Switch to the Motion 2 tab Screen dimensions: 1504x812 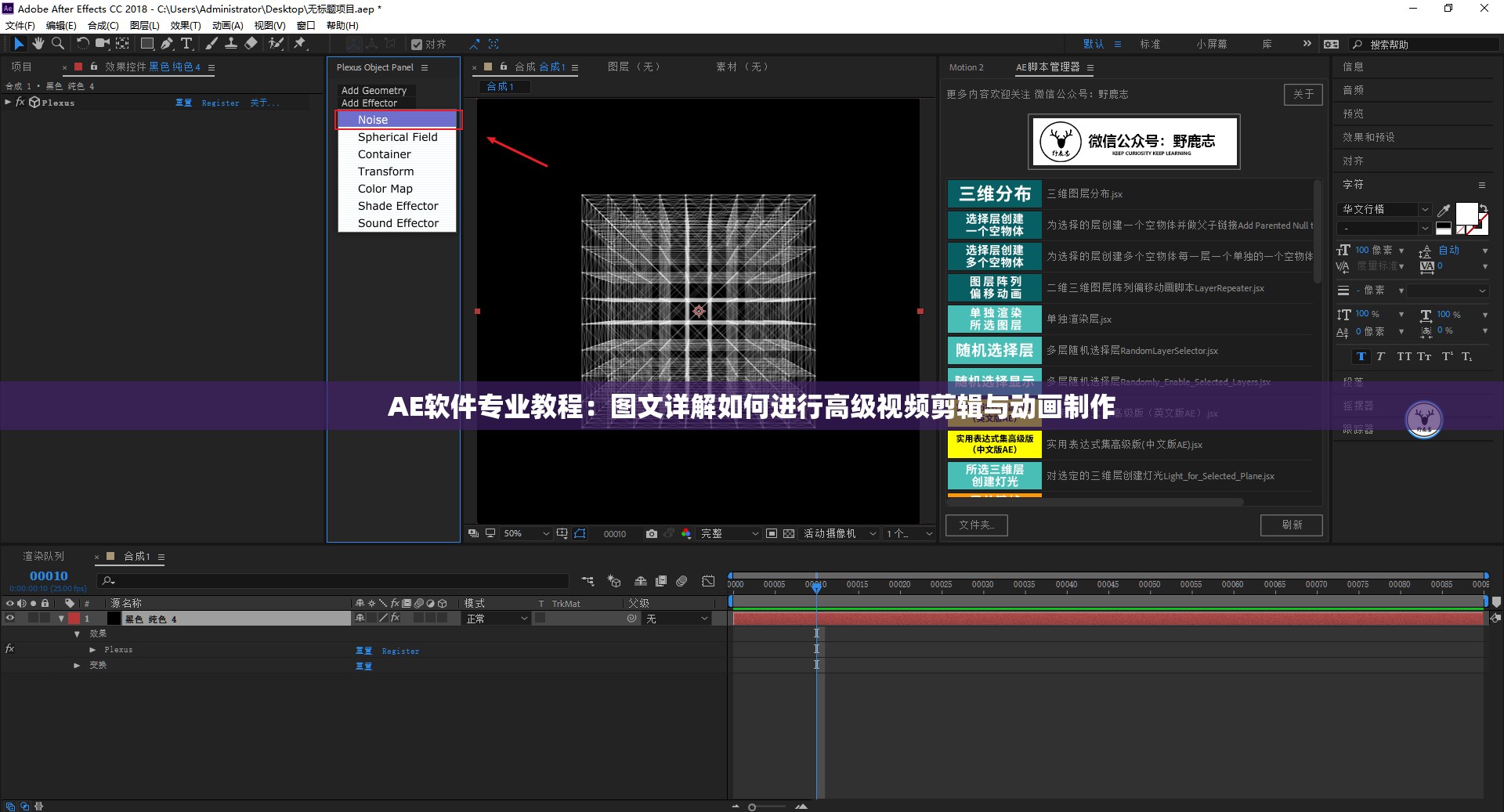966,67
